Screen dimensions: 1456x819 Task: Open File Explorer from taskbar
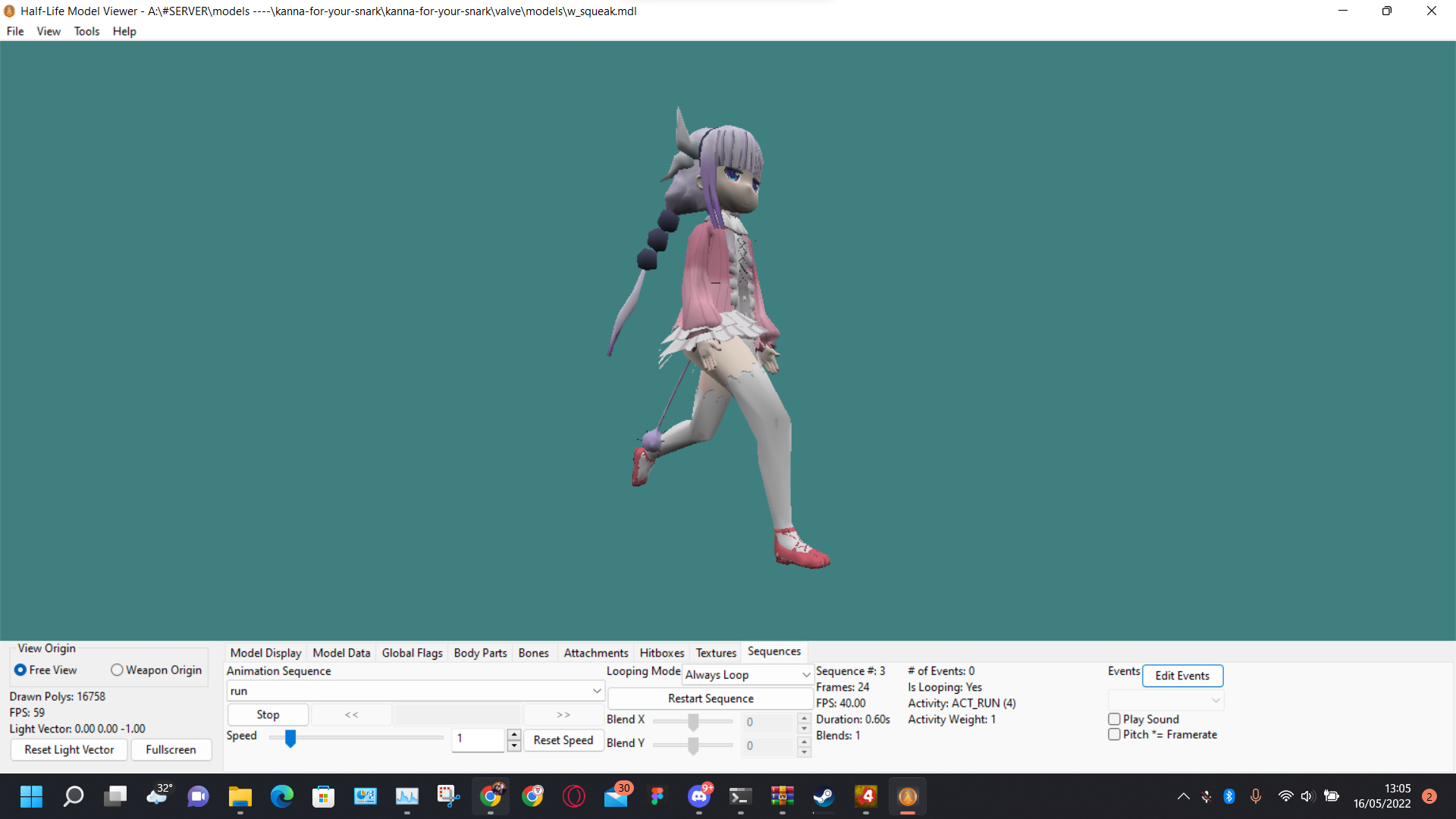[240, 796]
